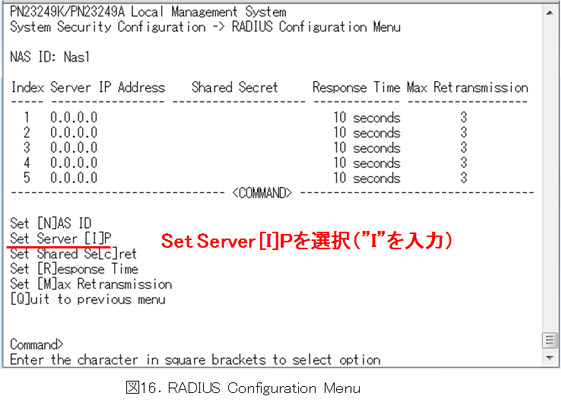Click the figure caption 図16. RADIUS Configuration Menu
Screen dimensions: 561x410
coord(243,388)
